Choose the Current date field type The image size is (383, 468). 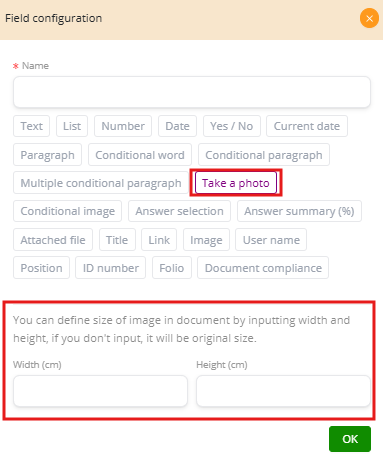(x=307, y=126)
